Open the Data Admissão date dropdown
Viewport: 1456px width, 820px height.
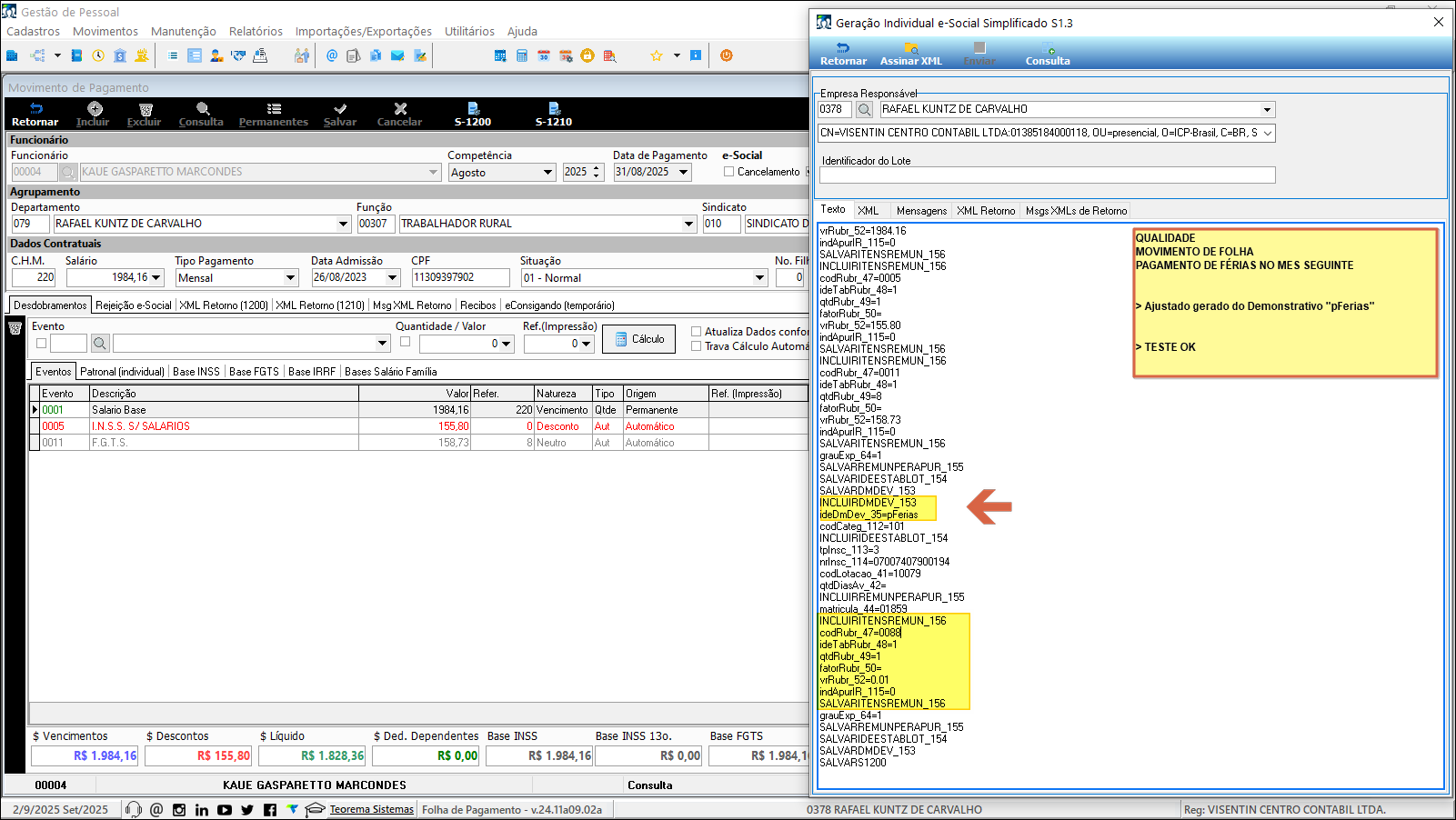pos(392,278)
